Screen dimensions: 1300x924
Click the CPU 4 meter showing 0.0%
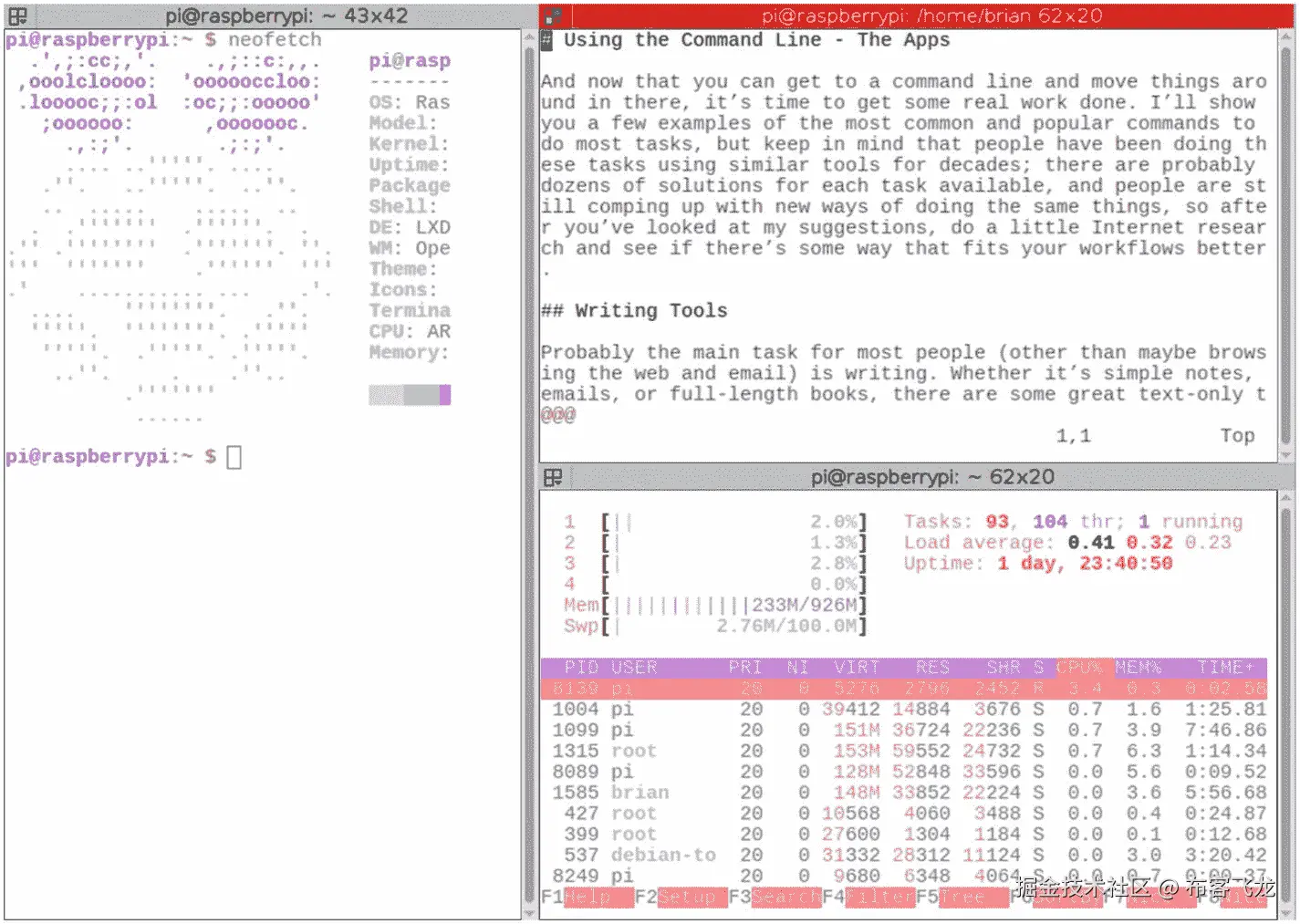pyautogui.click(x=715, y=584)
